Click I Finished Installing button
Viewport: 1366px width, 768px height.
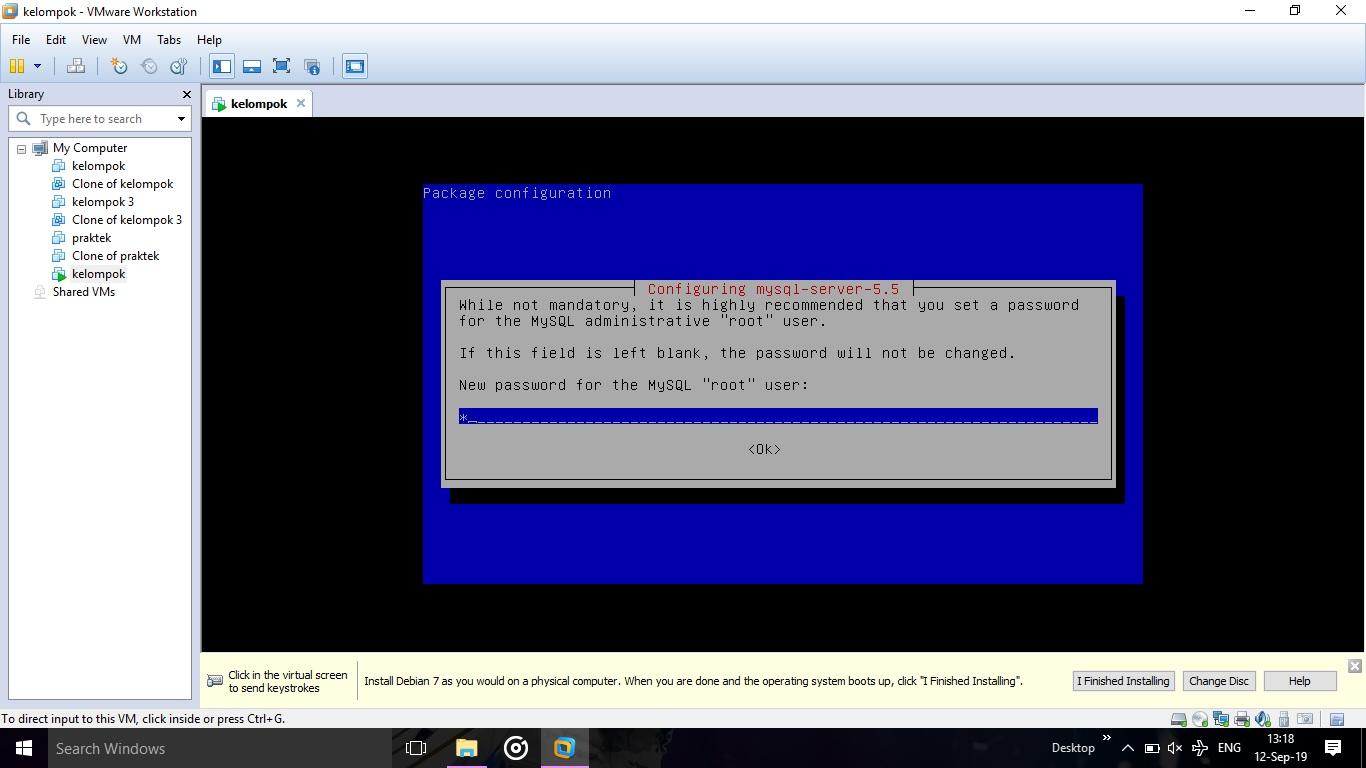click(x=1123, y=681)
